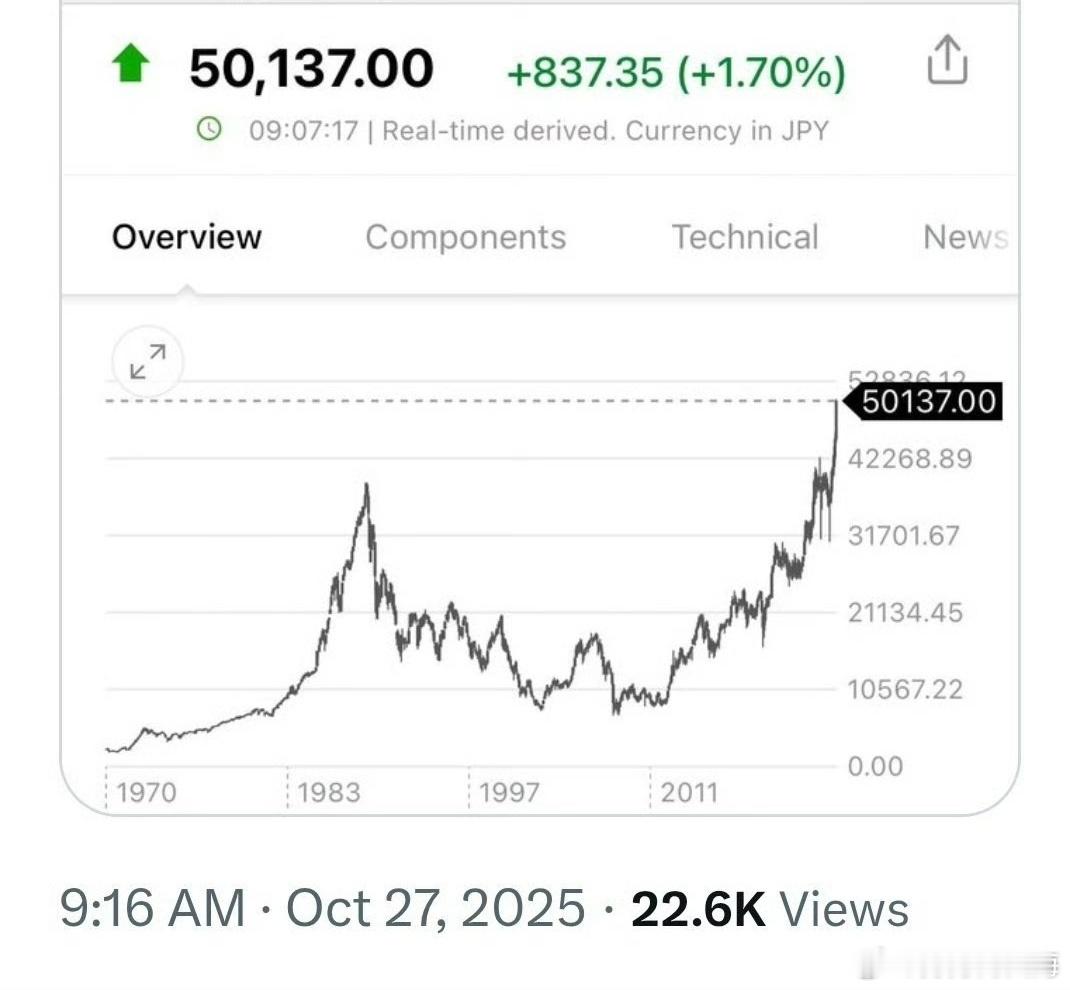Click the +837.35 (+1.70%) change value
The width and height of the screenshot is (1070, 990).
[x=676, y=72]
